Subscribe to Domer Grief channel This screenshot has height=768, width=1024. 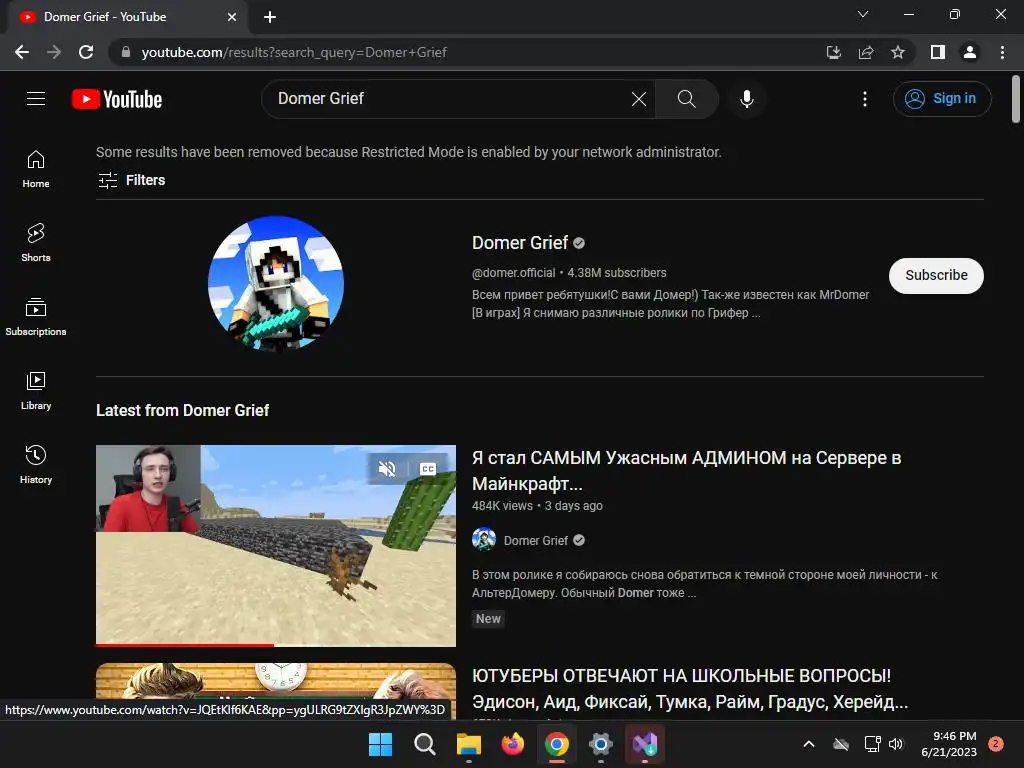click(x=936, y=276)
